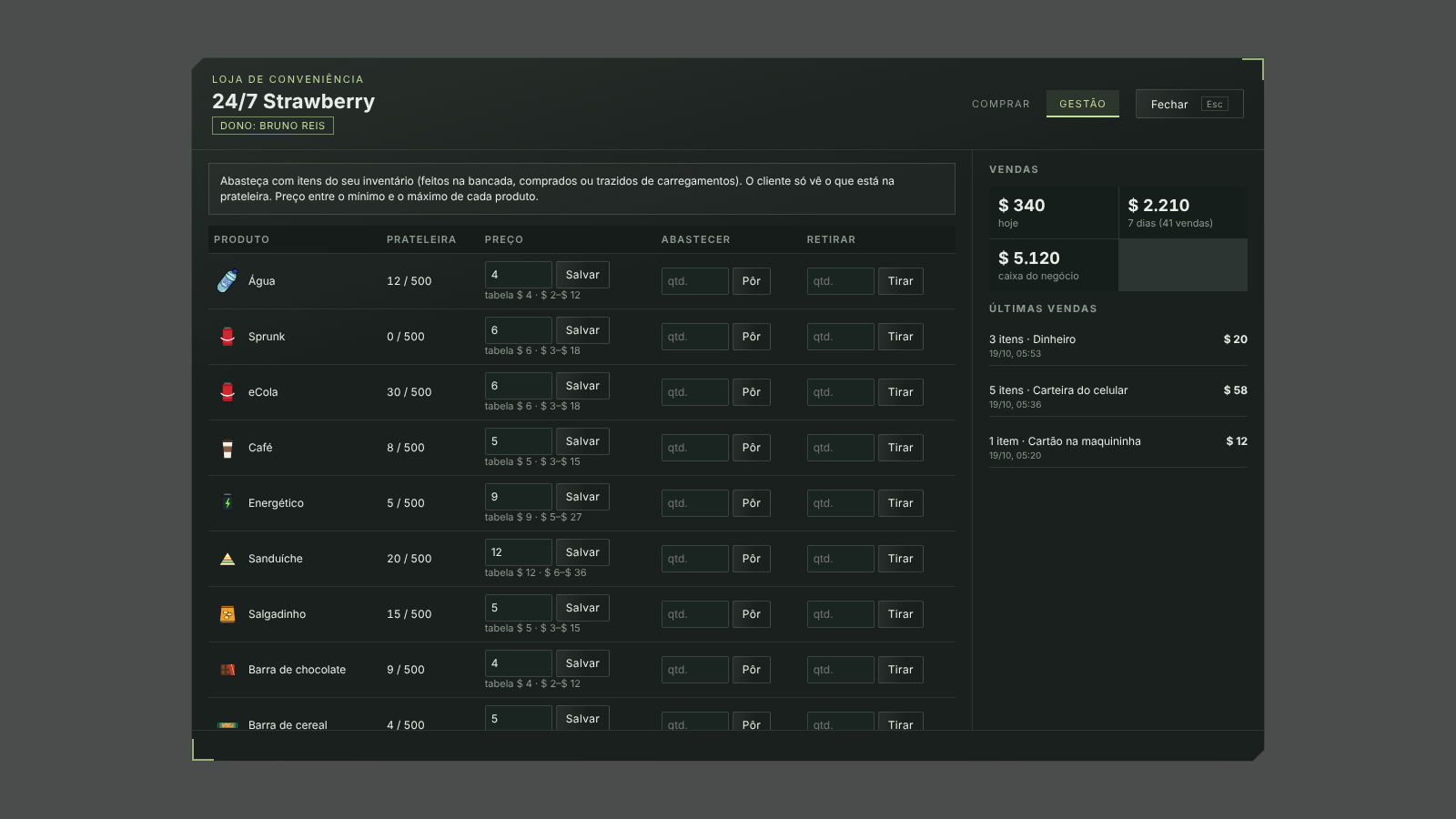Image resolution: width=1456 pixels, height=819 pixels.
Task: Edit the Água price field
Action: [x=519, y=275]
